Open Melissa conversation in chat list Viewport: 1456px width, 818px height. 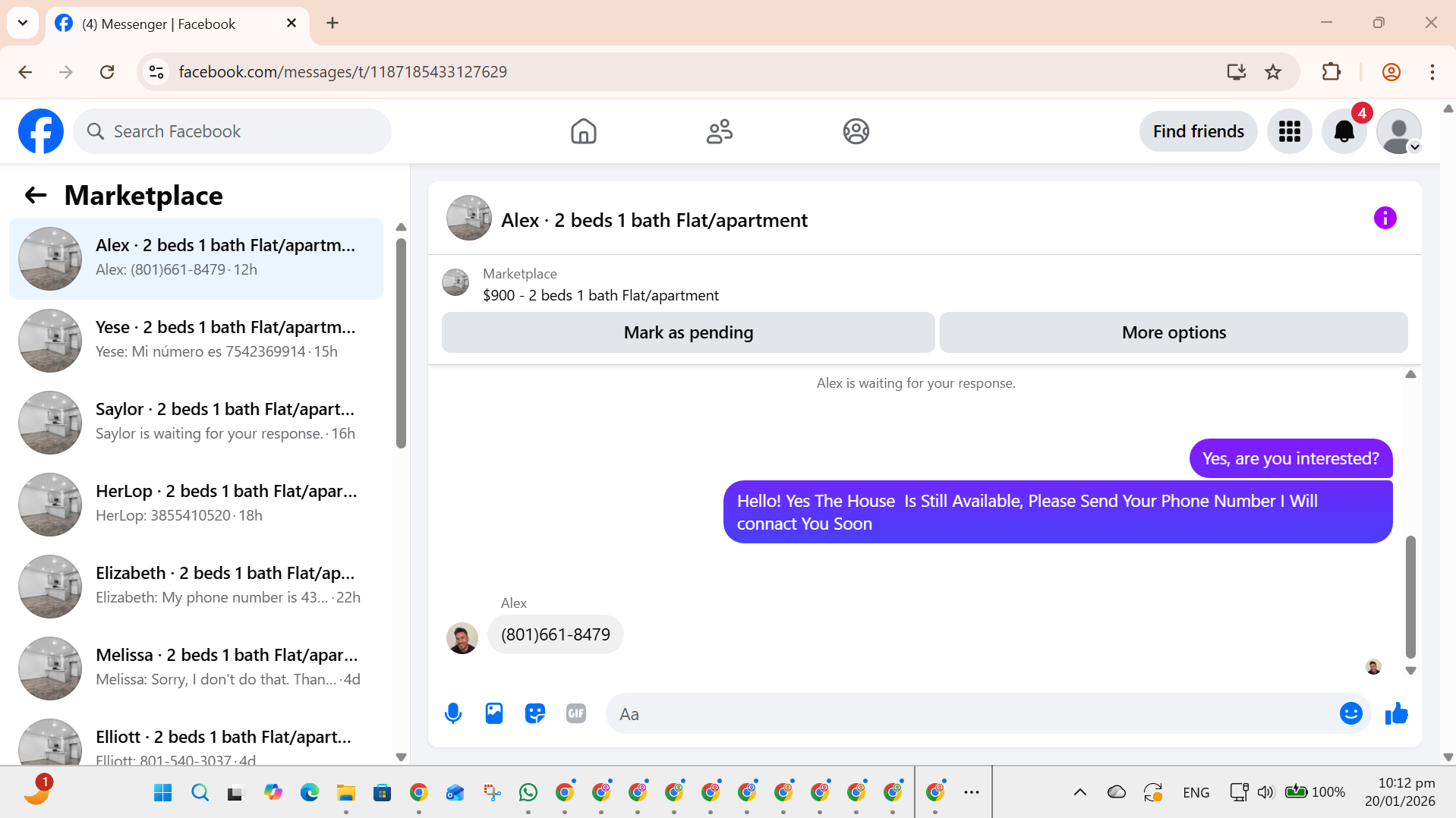point(196,669)
